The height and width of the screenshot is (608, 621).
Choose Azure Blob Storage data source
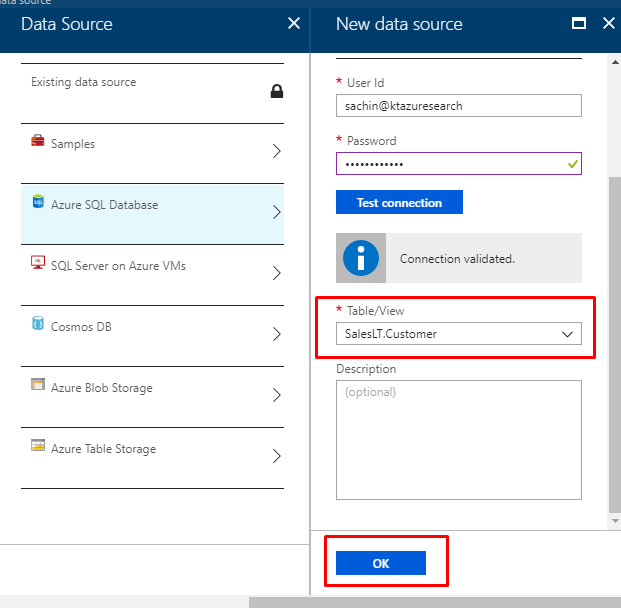click(152, 397)
